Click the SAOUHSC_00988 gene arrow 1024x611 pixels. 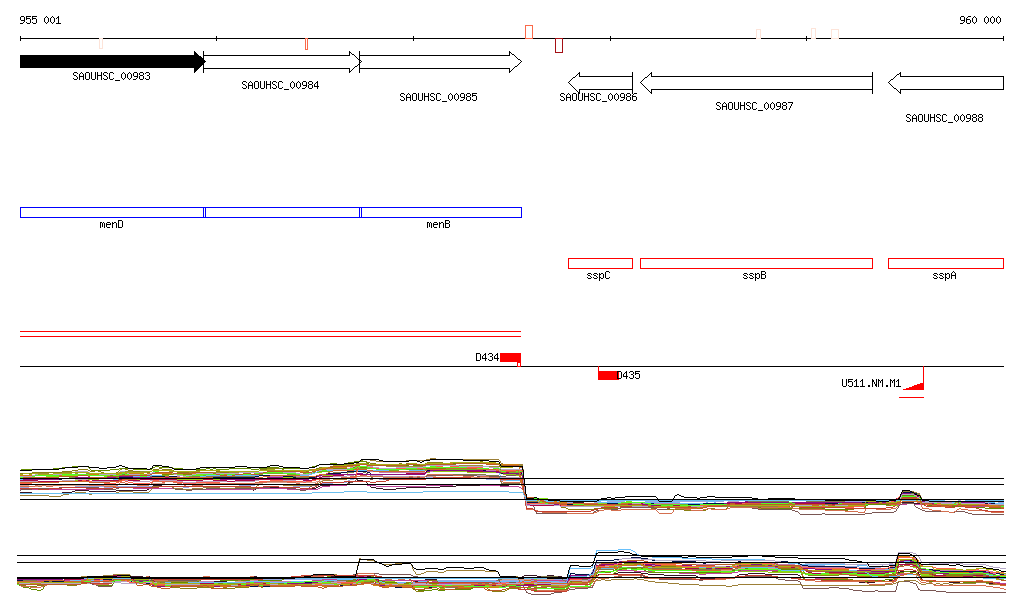click(946, 83)
